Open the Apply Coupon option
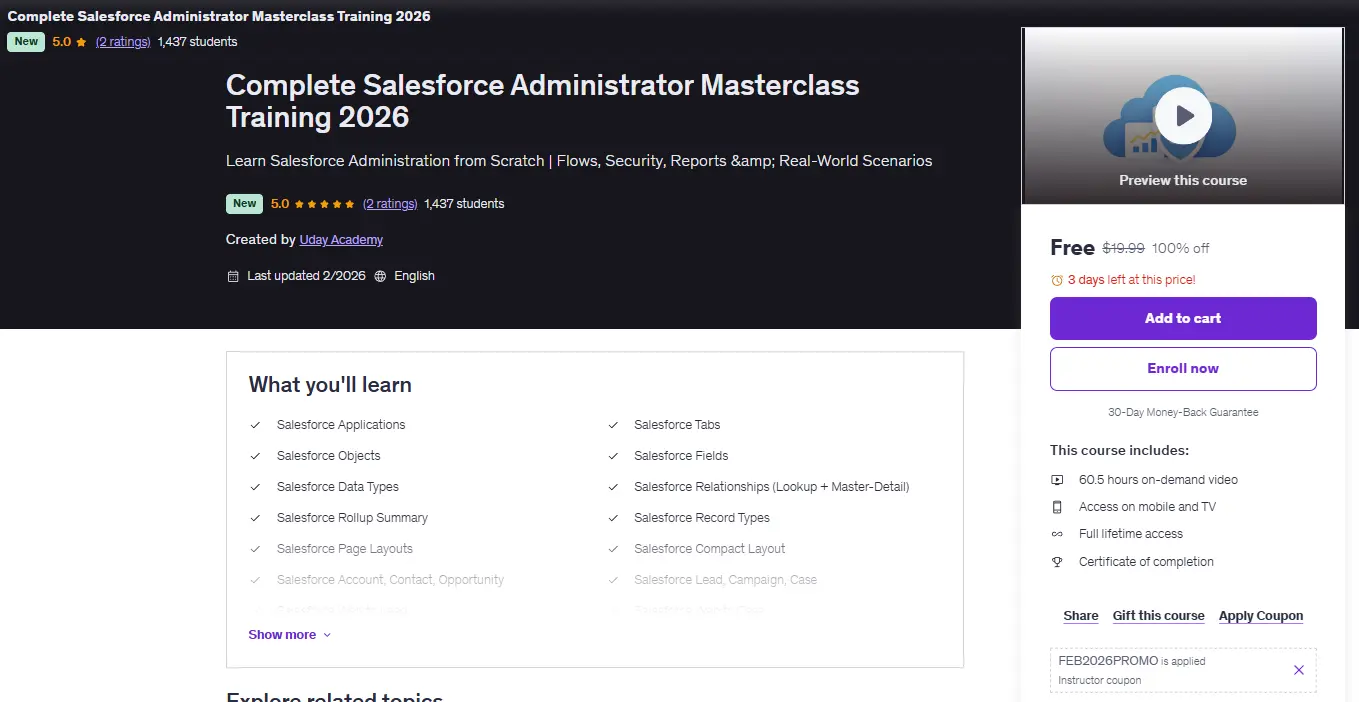This screenshot has width=1359, height=702. click(1261, 616)
